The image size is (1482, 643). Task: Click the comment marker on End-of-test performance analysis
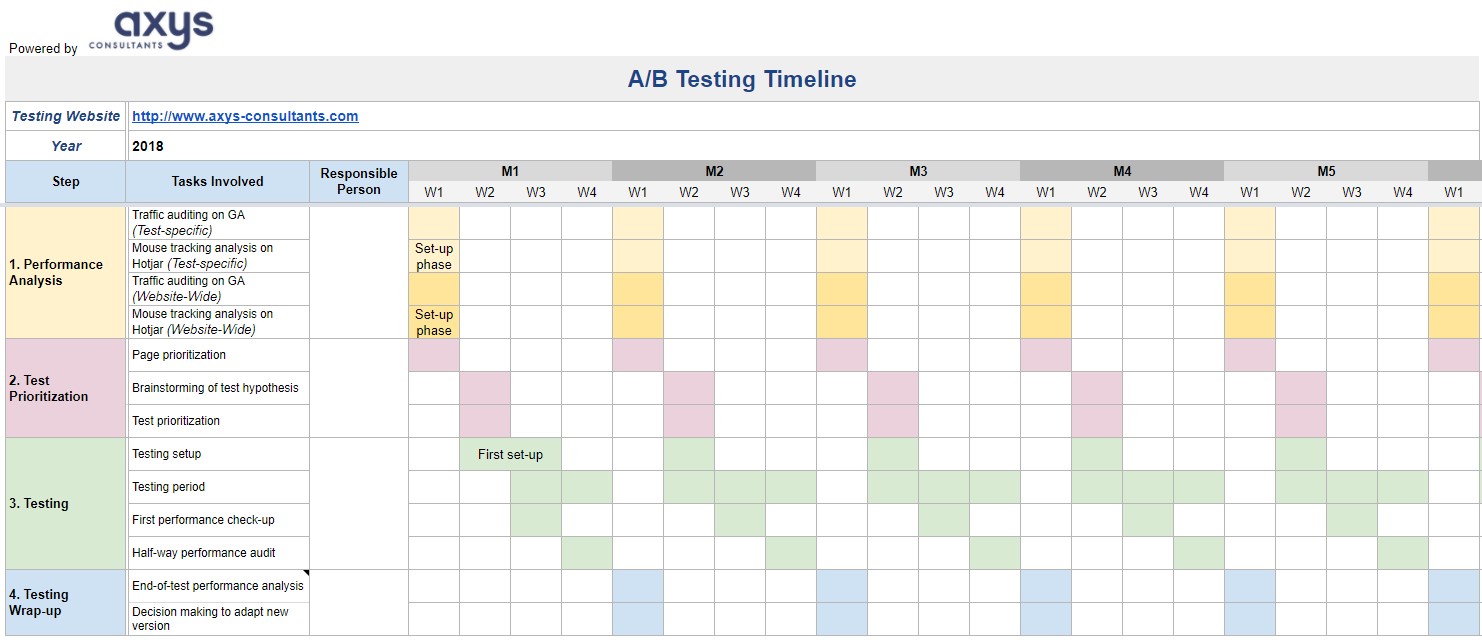tap(305, 573)
